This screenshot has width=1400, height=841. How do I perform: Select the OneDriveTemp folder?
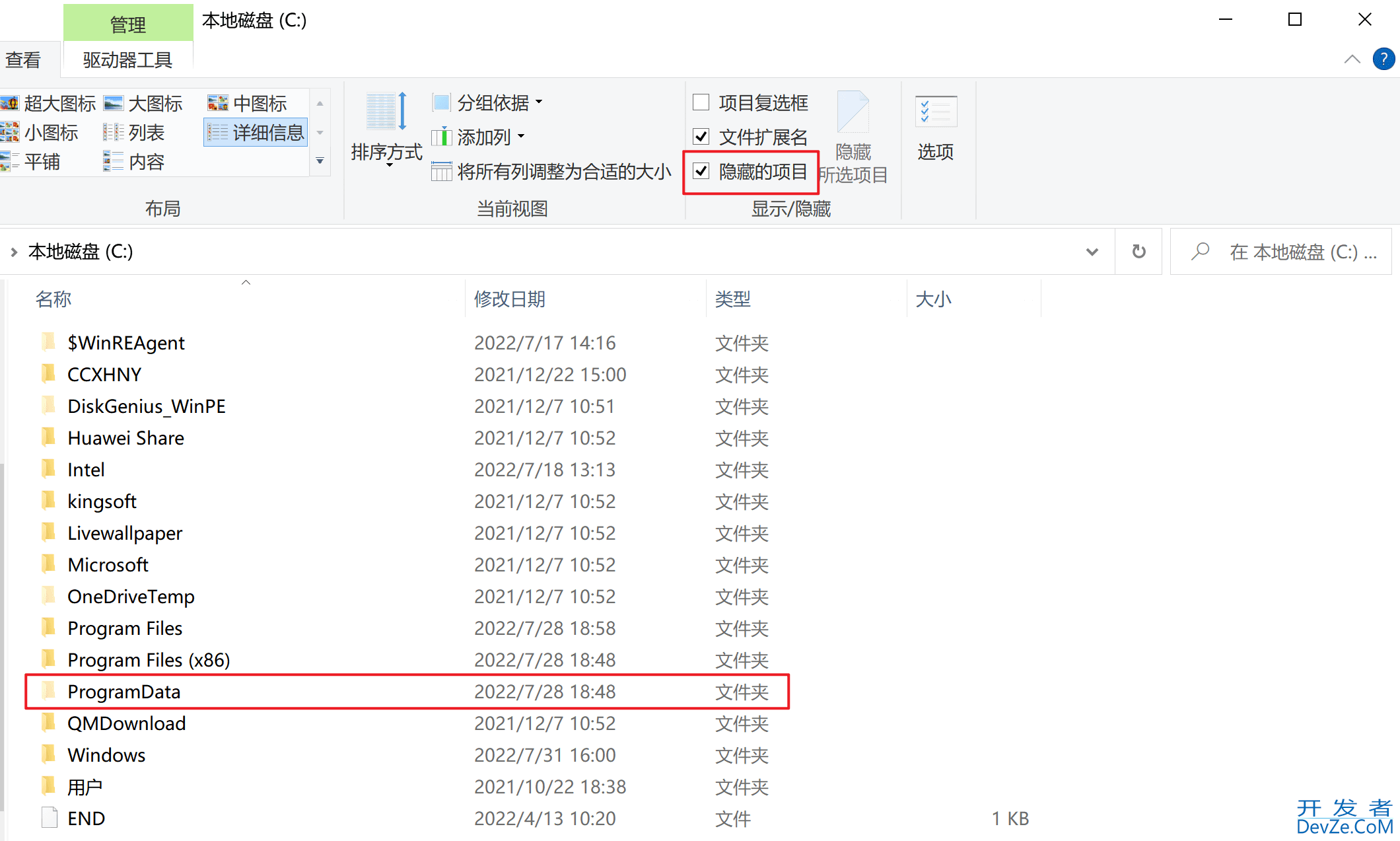coord(131,597)
